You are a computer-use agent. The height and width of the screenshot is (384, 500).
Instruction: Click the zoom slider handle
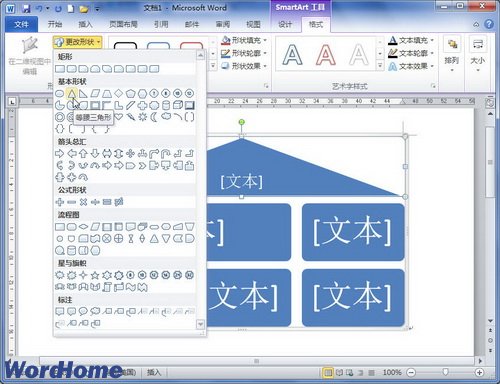445,372
